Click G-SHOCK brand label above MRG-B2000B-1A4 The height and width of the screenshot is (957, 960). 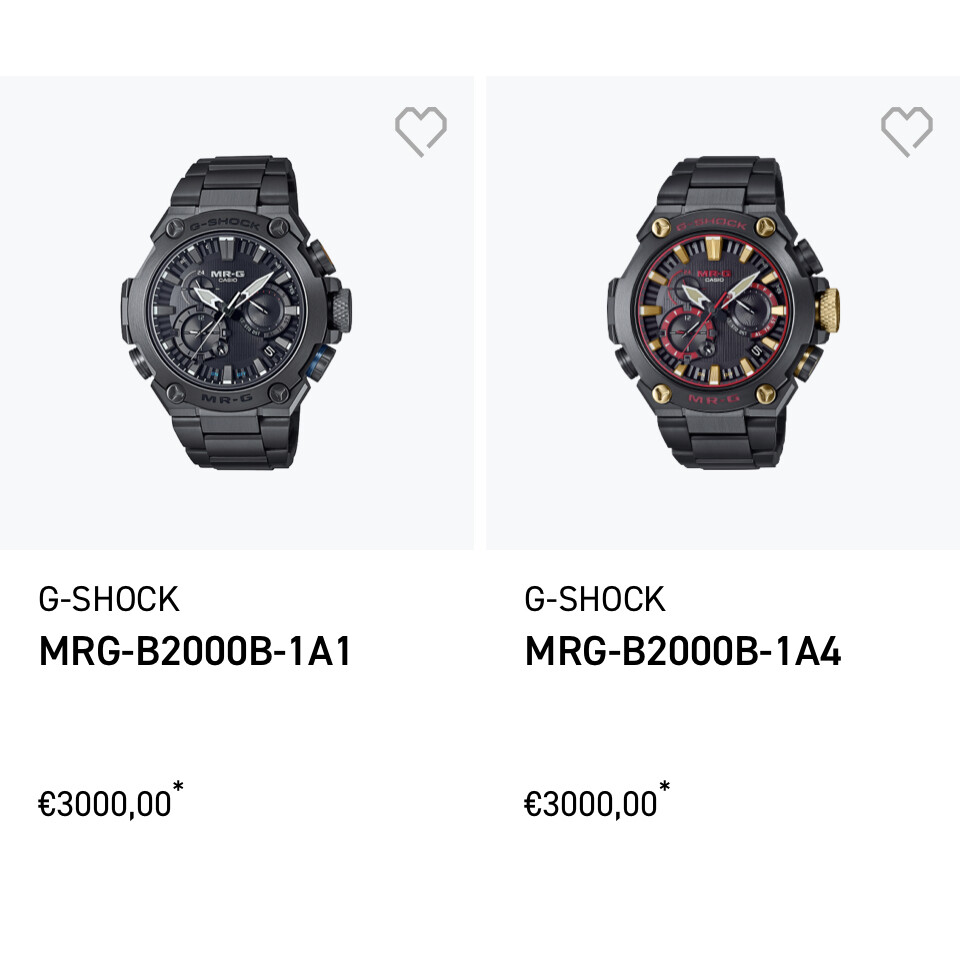point(594,599)
